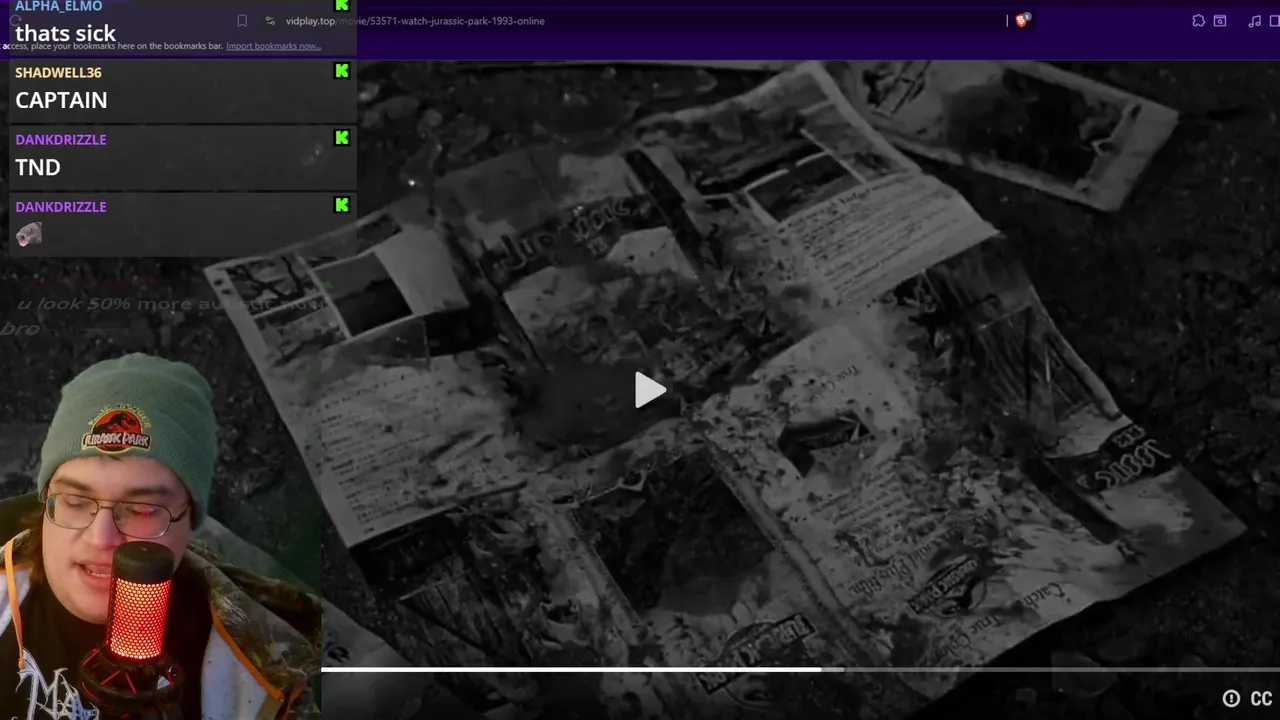
Task: Click the Kick badge beside SHADWELL36
Action: (342, 71)
